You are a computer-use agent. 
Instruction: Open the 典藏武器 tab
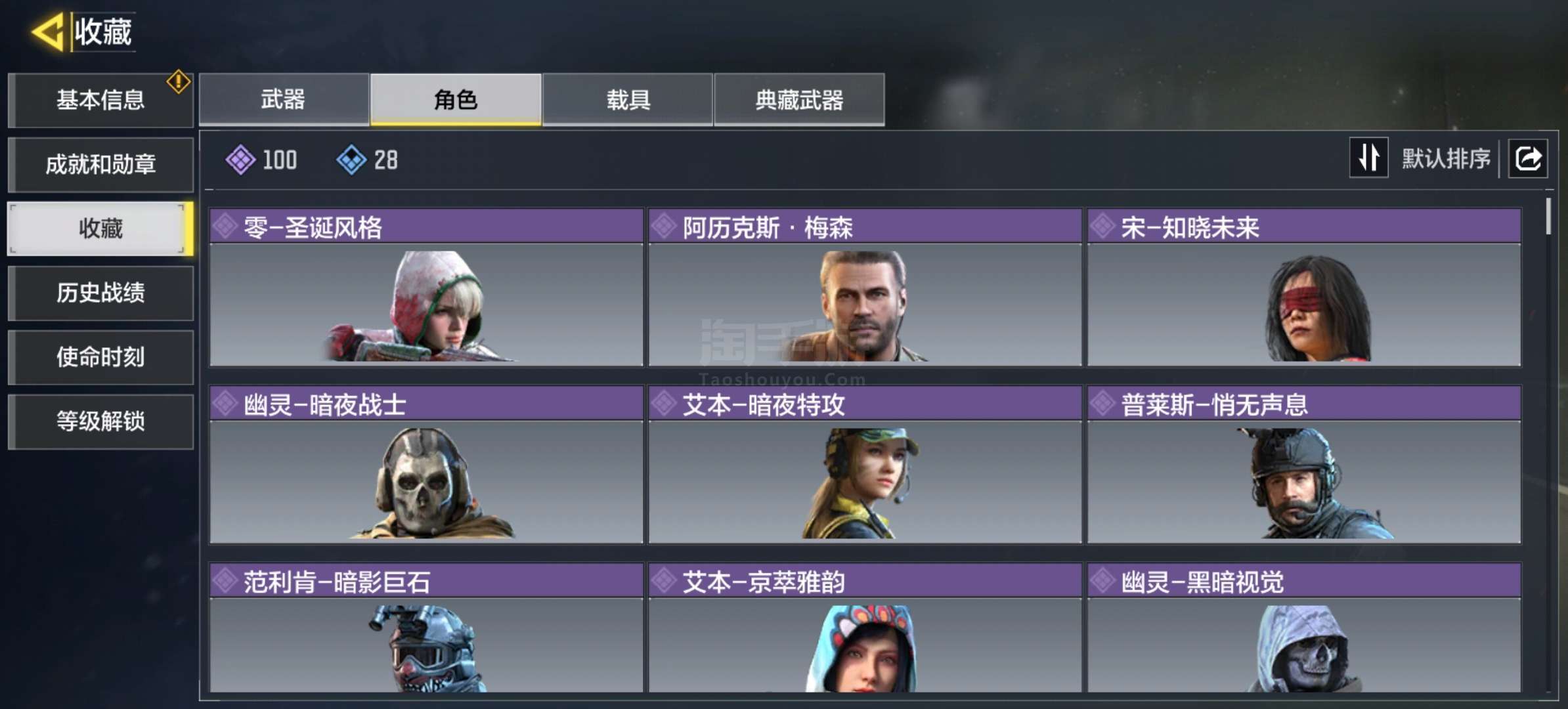point(799,99)
